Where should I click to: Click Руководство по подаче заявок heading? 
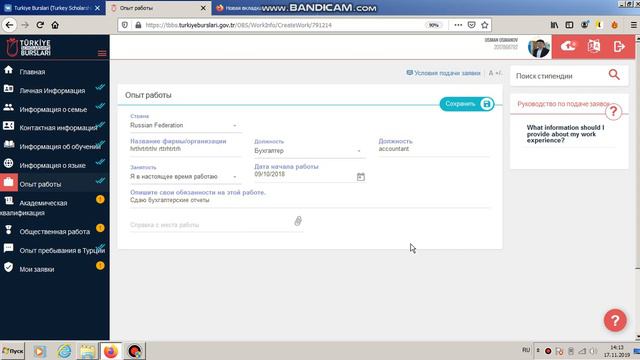[x=564, y=104]
